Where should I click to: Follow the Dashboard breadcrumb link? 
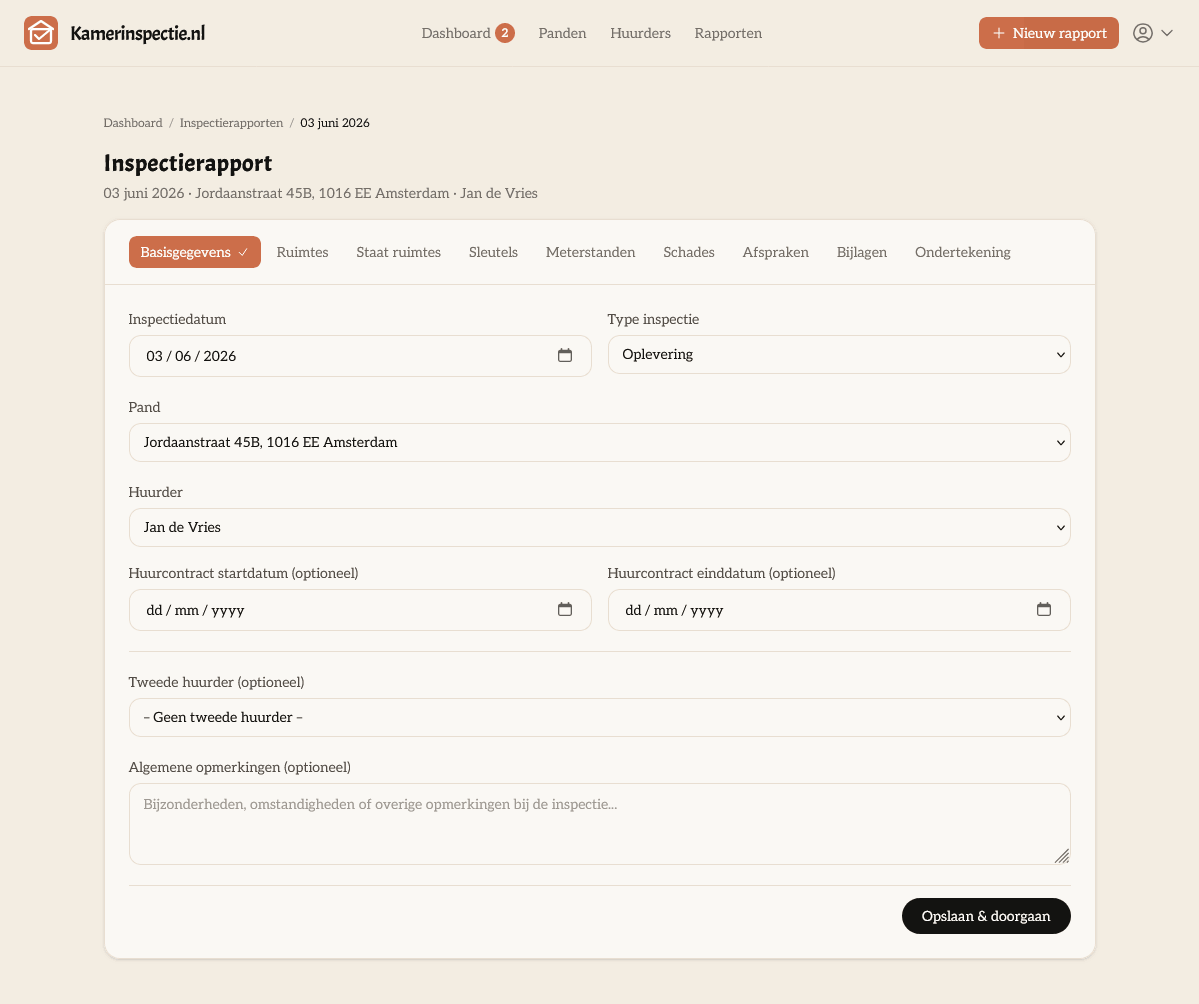point(133,123)
